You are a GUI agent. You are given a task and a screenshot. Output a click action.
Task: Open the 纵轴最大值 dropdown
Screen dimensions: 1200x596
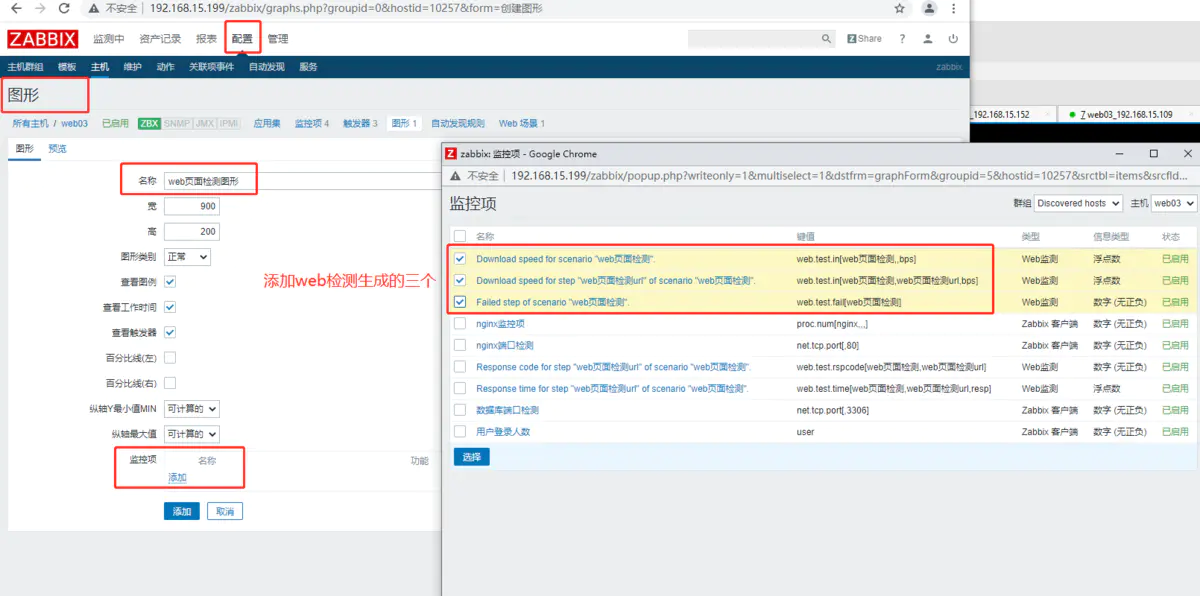click(192, 434)
